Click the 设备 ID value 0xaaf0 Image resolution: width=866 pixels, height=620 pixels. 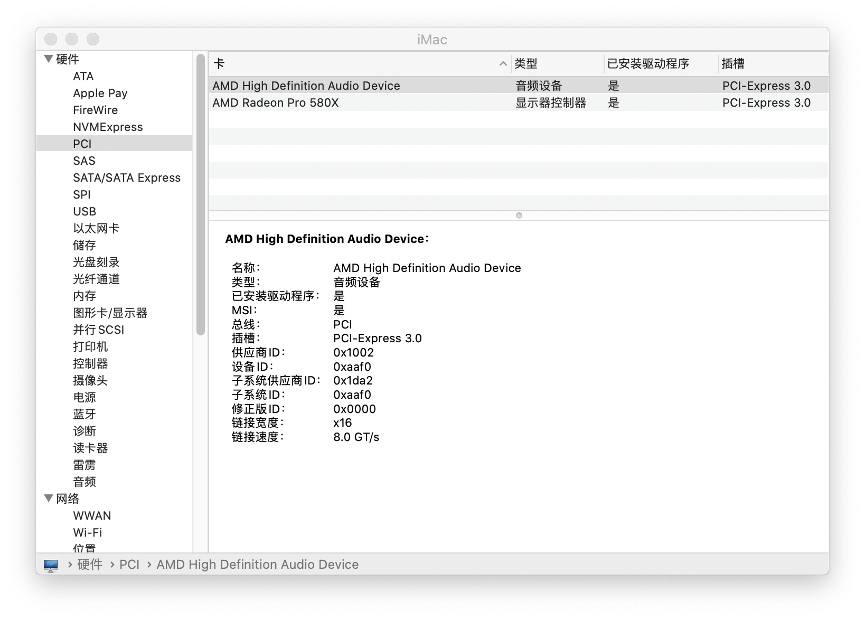(x=352, y=367)
